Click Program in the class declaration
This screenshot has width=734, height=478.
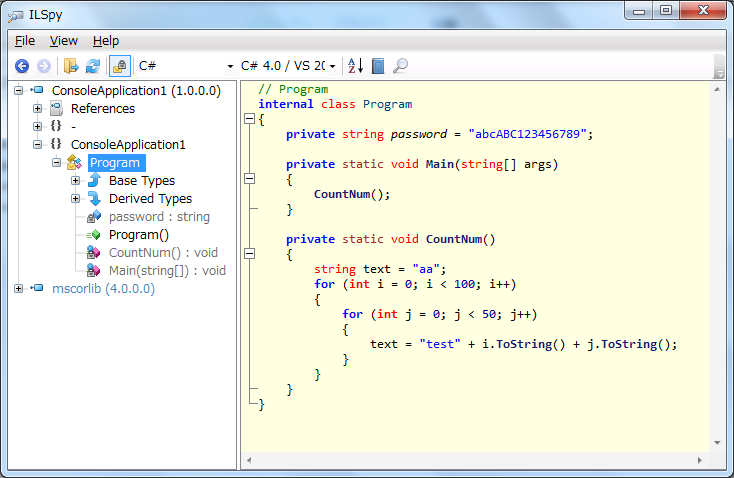pyautogui.click(x=387, y=104)
